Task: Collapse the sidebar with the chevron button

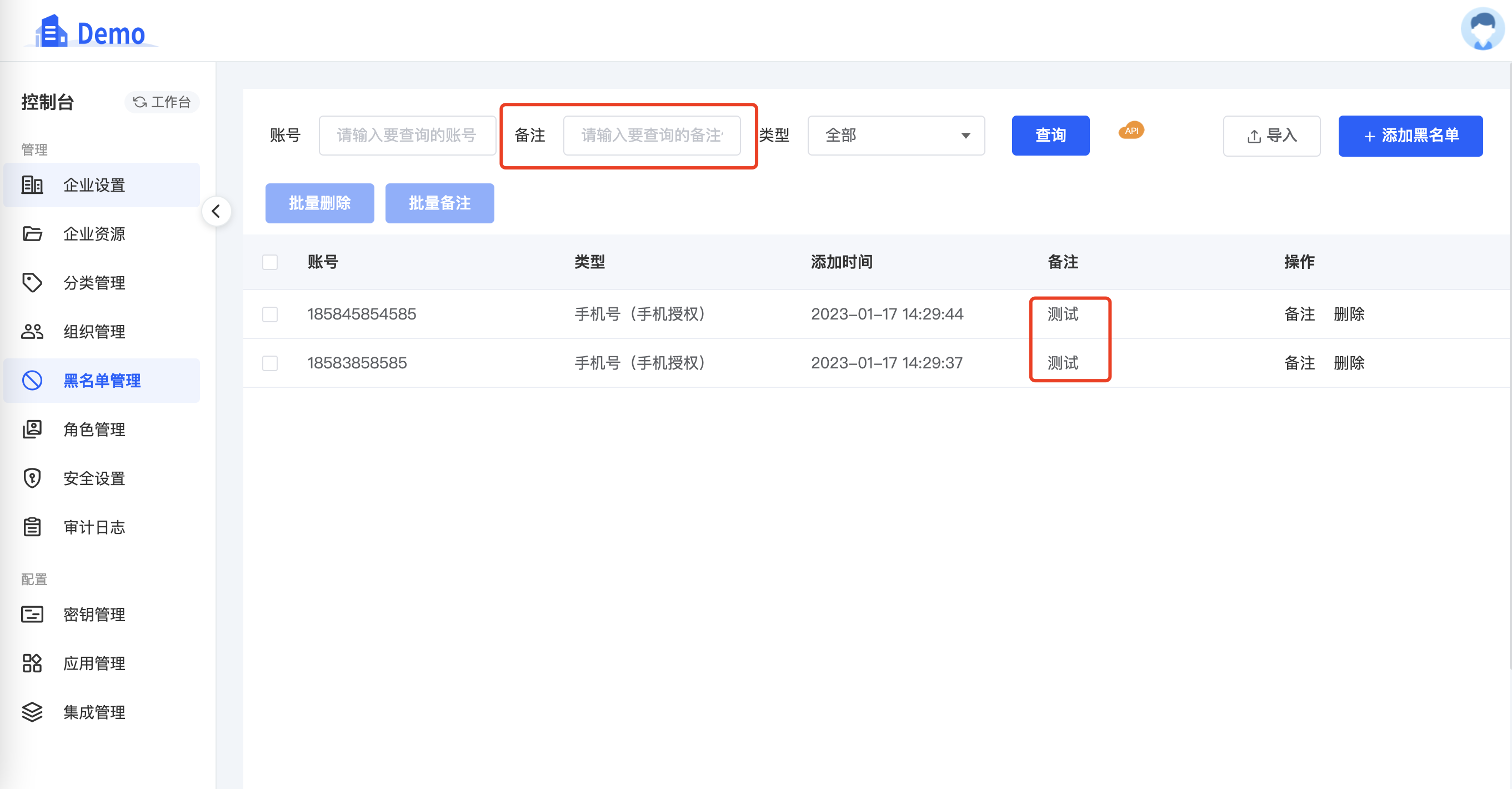Action: (x=216, y=211)
